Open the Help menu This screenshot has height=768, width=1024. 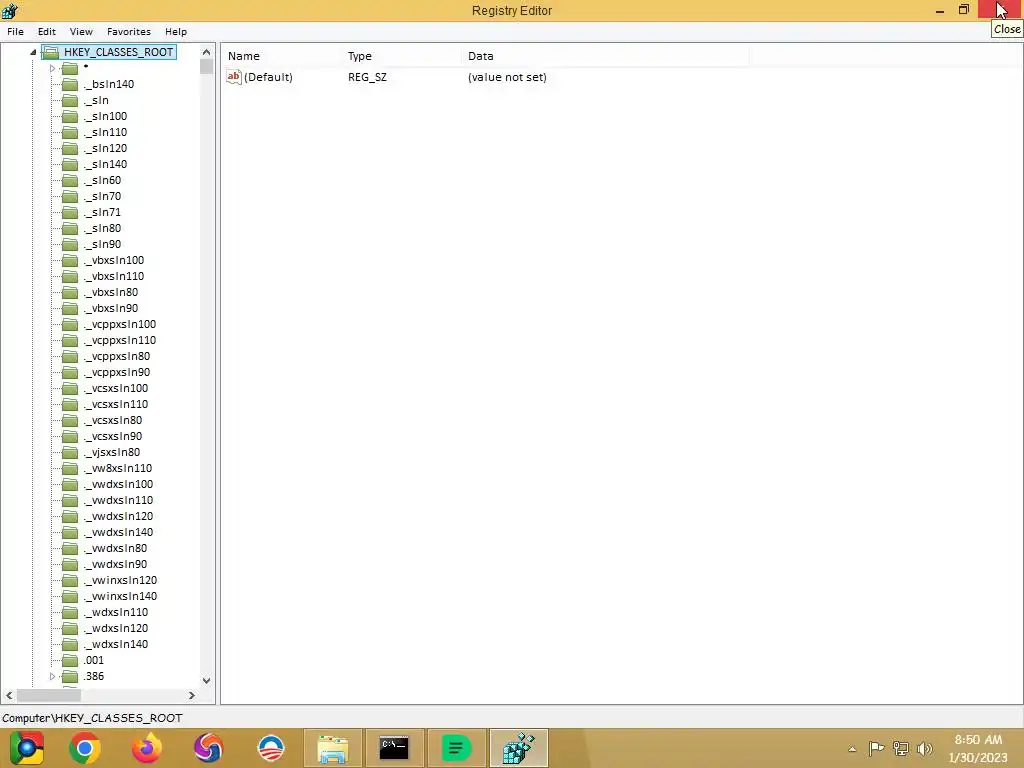(176, 31)
